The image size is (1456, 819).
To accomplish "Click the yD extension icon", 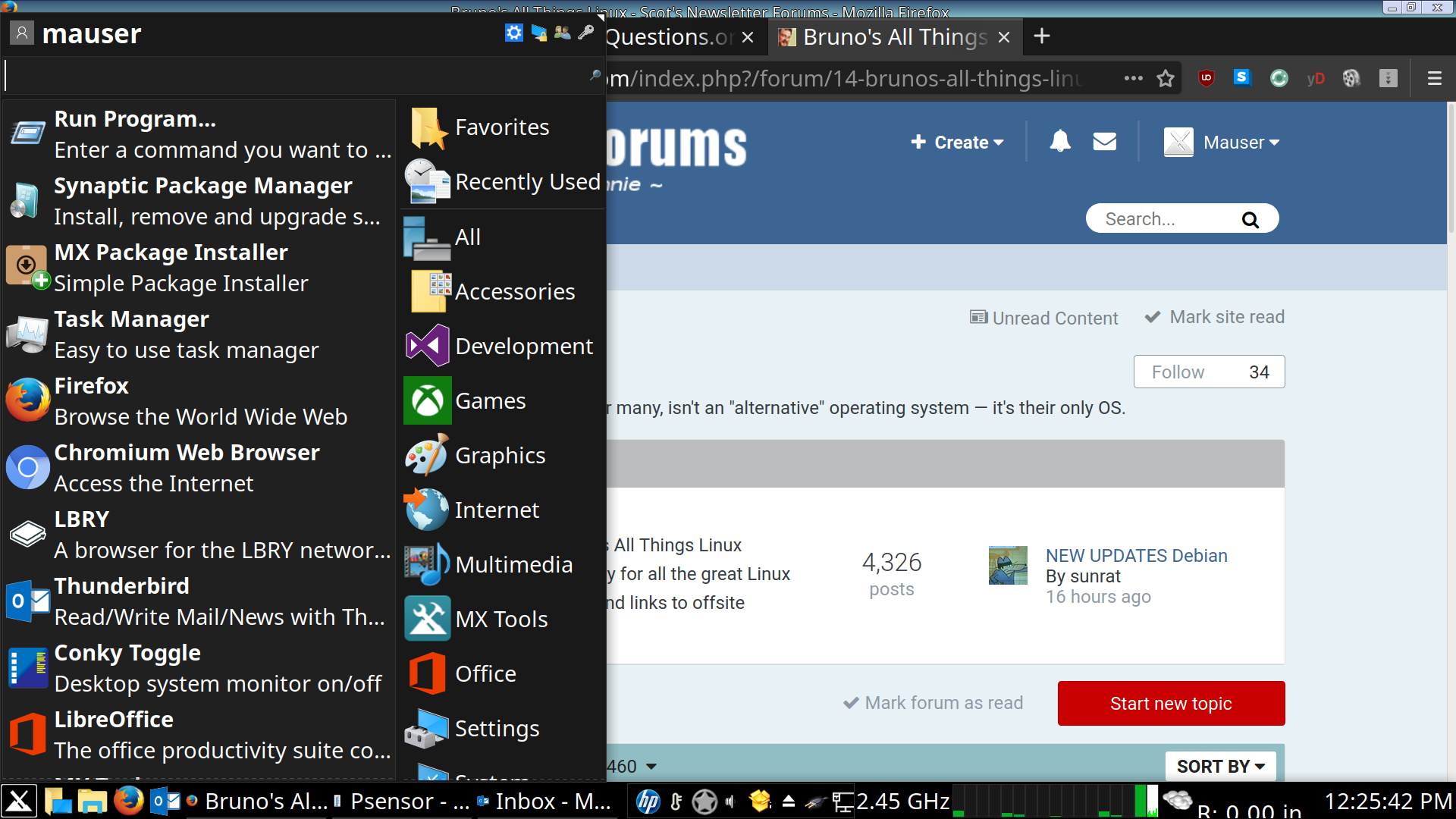I will pos(1316,78).
